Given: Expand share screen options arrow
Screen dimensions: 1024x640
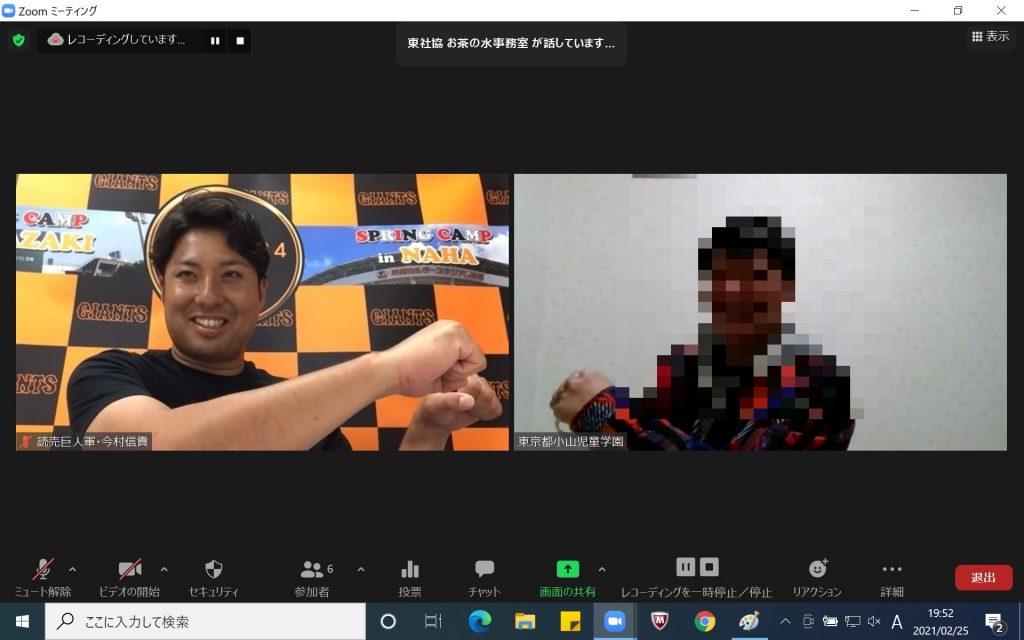Looking at the screenshot, I should click(602, 569).
